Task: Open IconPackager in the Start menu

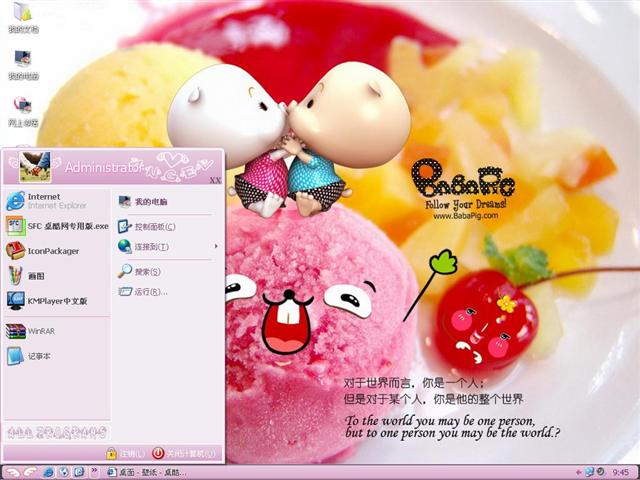Action: [x=56, y=251]
